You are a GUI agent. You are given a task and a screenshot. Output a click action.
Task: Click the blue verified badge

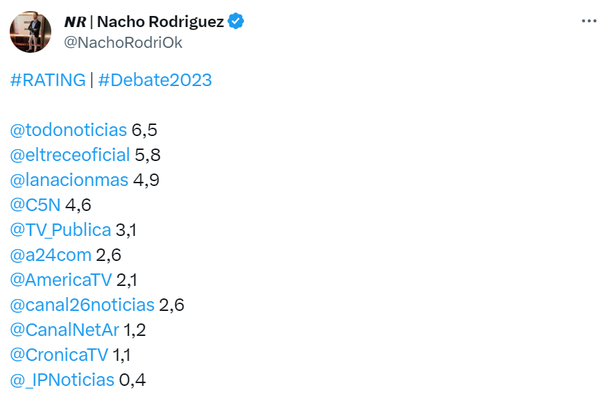click(238, 21)
